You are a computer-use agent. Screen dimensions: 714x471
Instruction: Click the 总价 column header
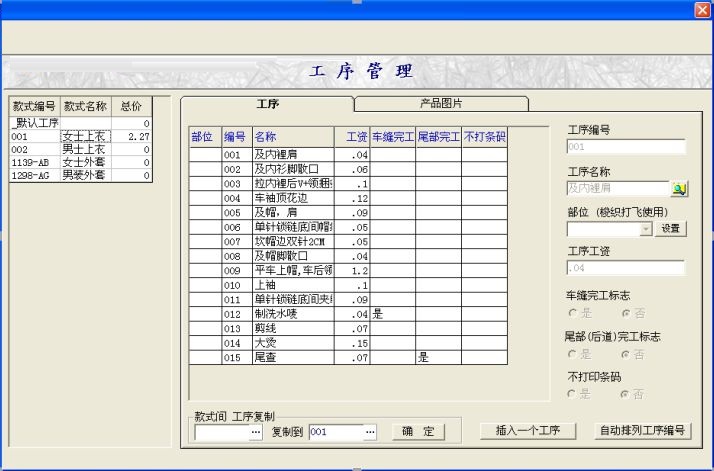pyautogui.click(x=132, y=107)
